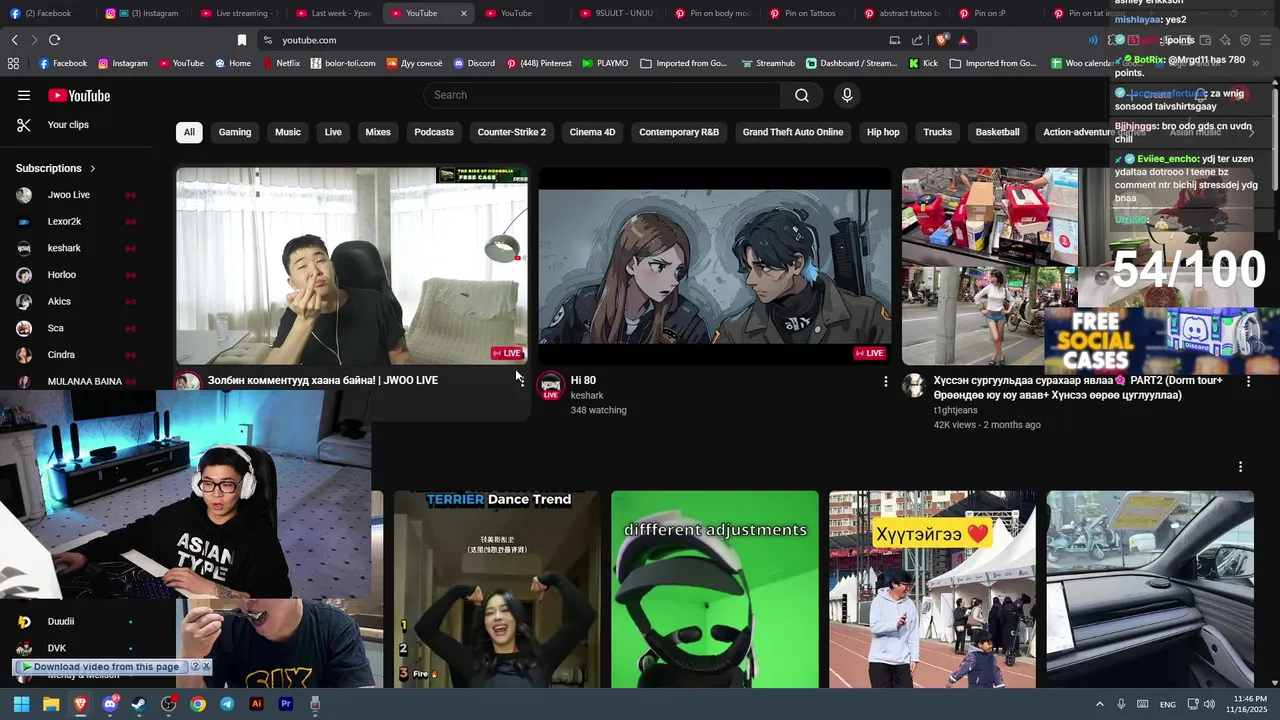
Task: Open the Netflix bookmark
Action: 281,63
